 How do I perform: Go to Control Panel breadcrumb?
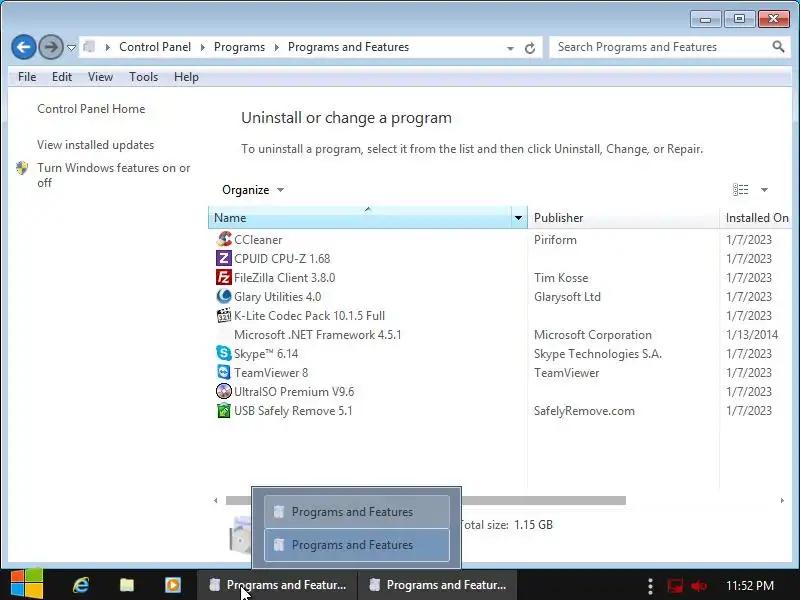coord(155,47)
